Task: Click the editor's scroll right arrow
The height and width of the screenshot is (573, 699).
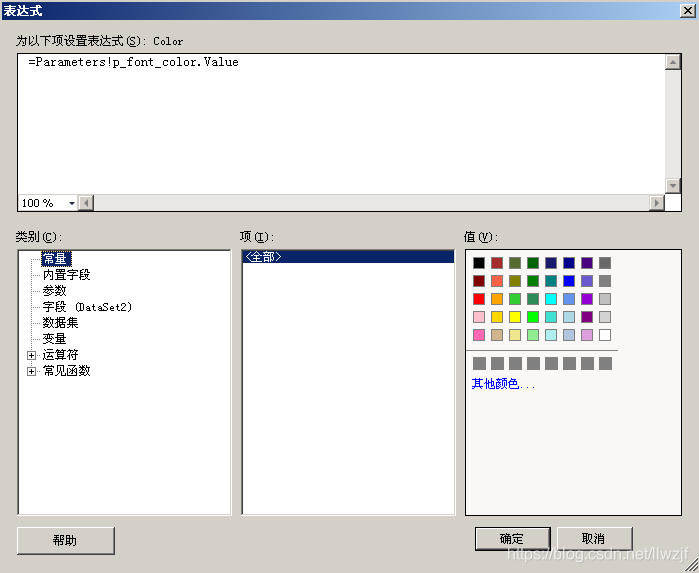Action: 656,203
